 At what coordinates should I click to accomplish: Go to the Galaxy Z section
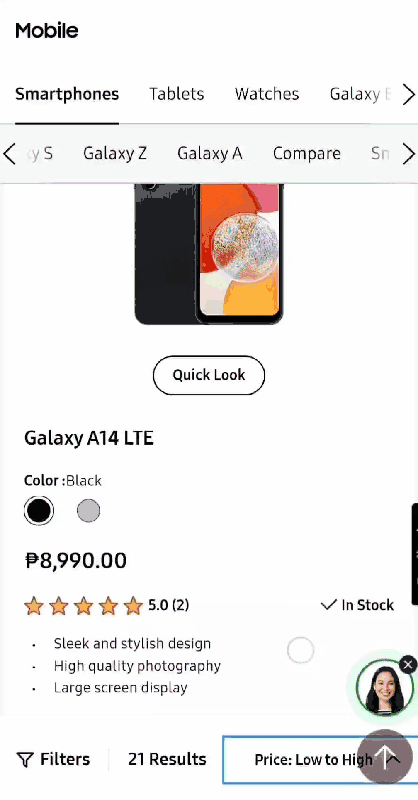(115, 154)
